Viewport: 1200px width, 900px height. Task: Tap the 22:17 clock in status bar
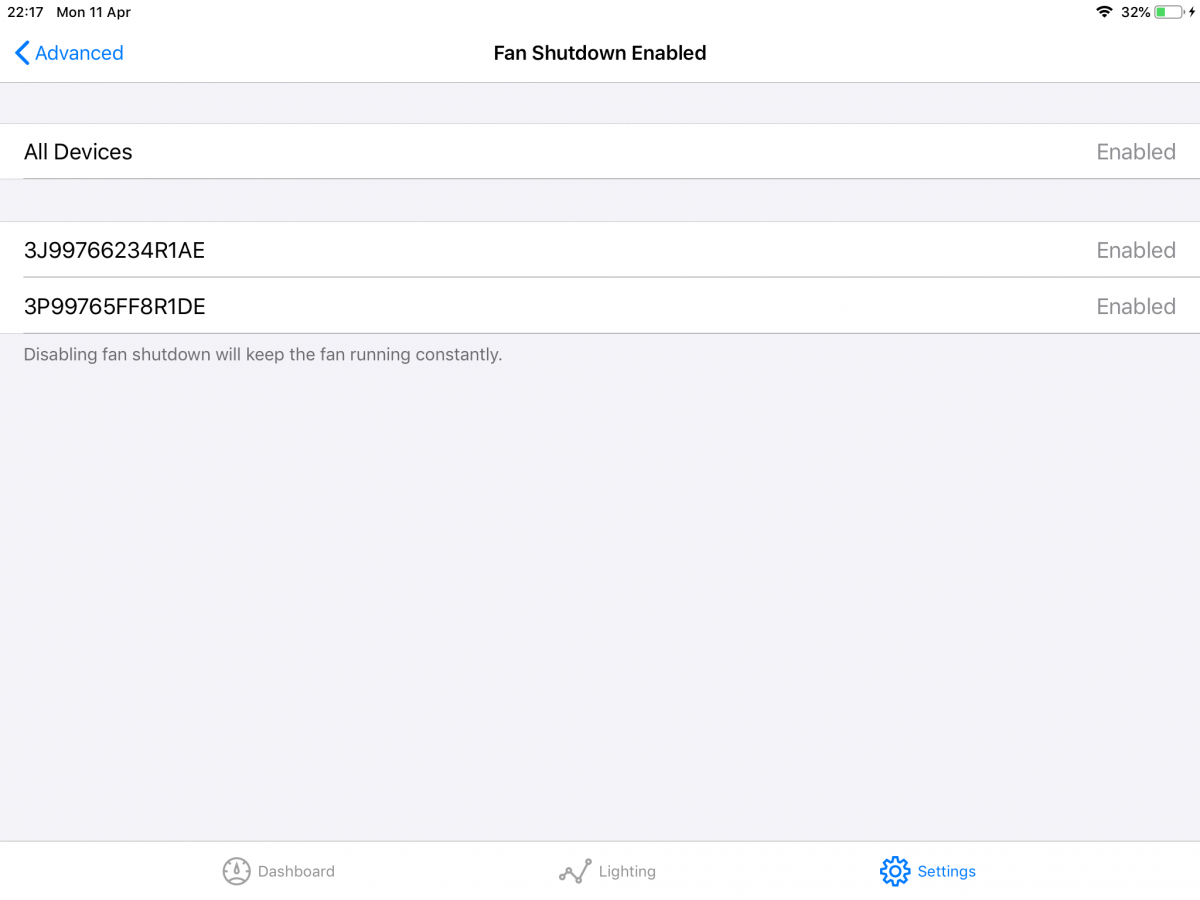[25, 12]
